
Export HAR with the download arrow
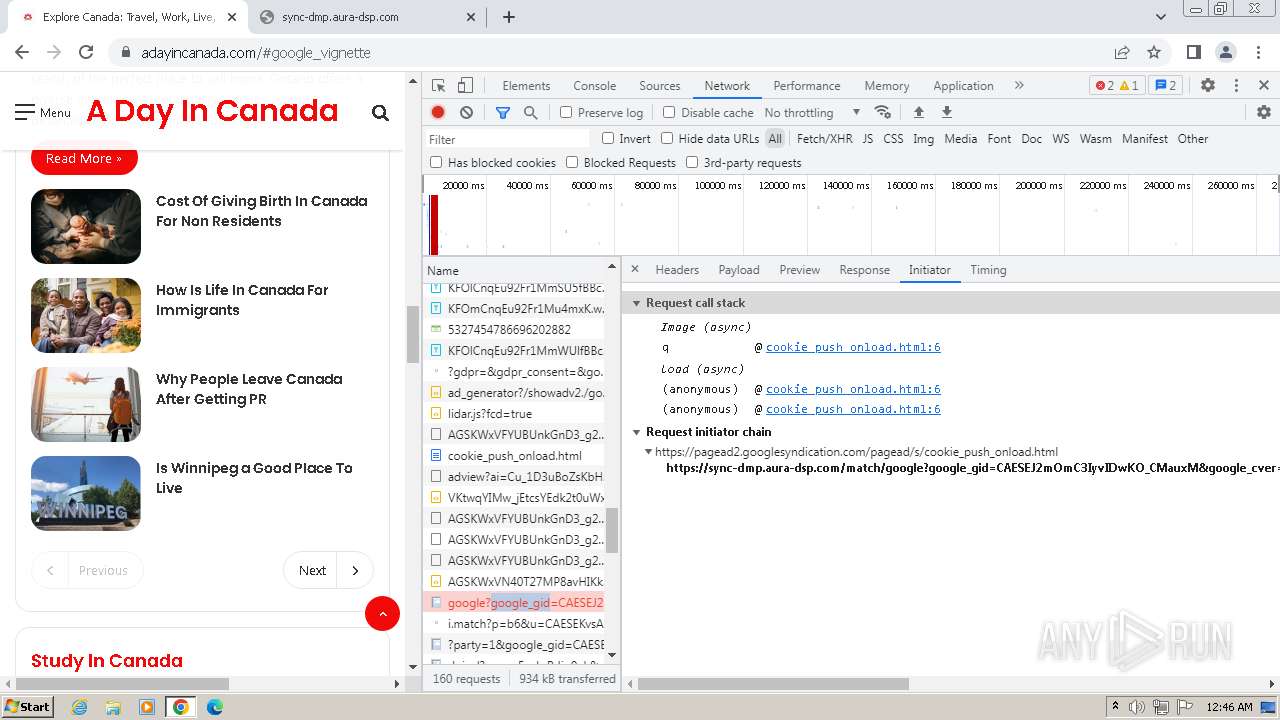tap(947, 112)
